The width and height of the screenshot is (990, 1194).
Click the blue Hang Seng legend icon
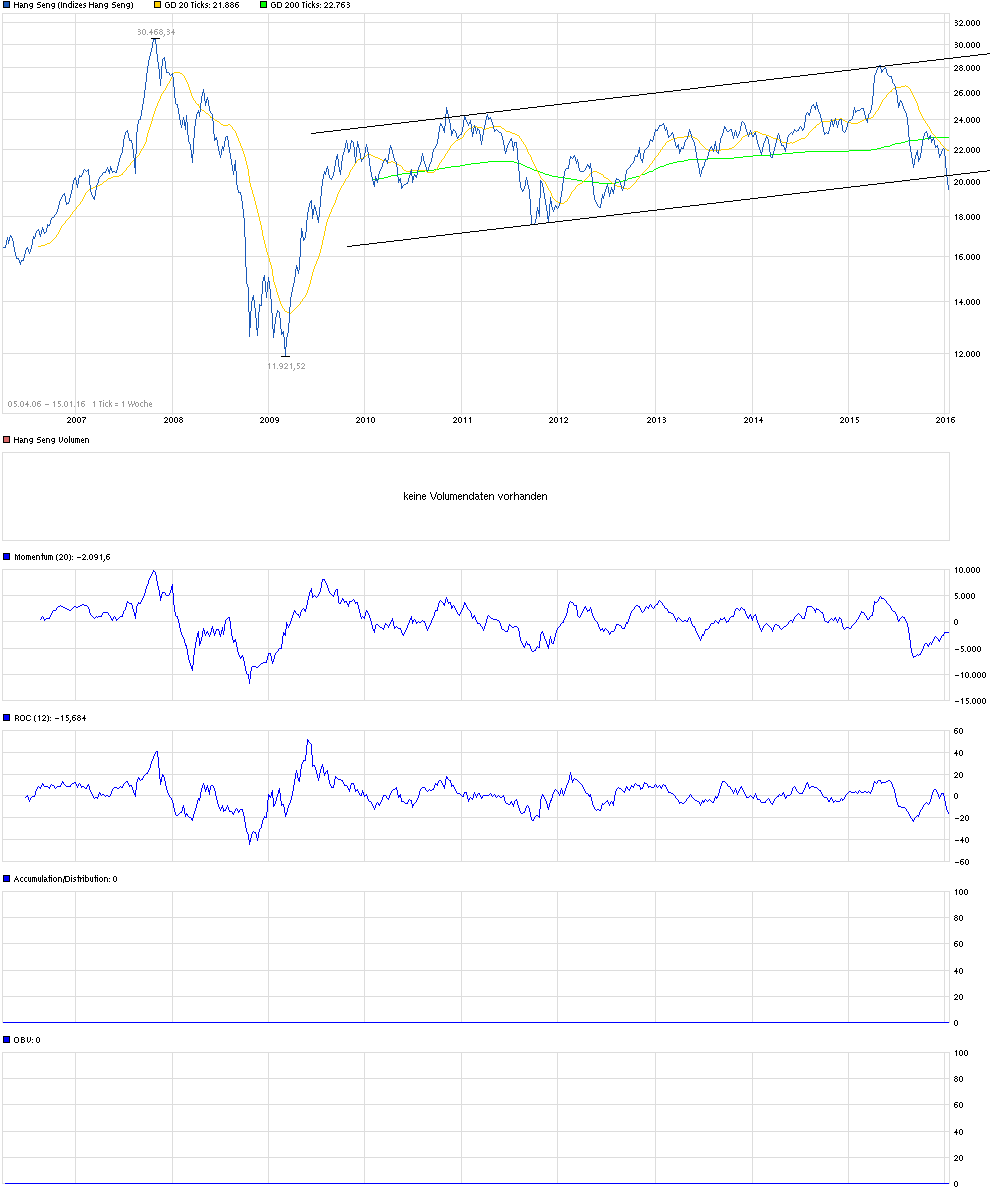coord(6,6)
